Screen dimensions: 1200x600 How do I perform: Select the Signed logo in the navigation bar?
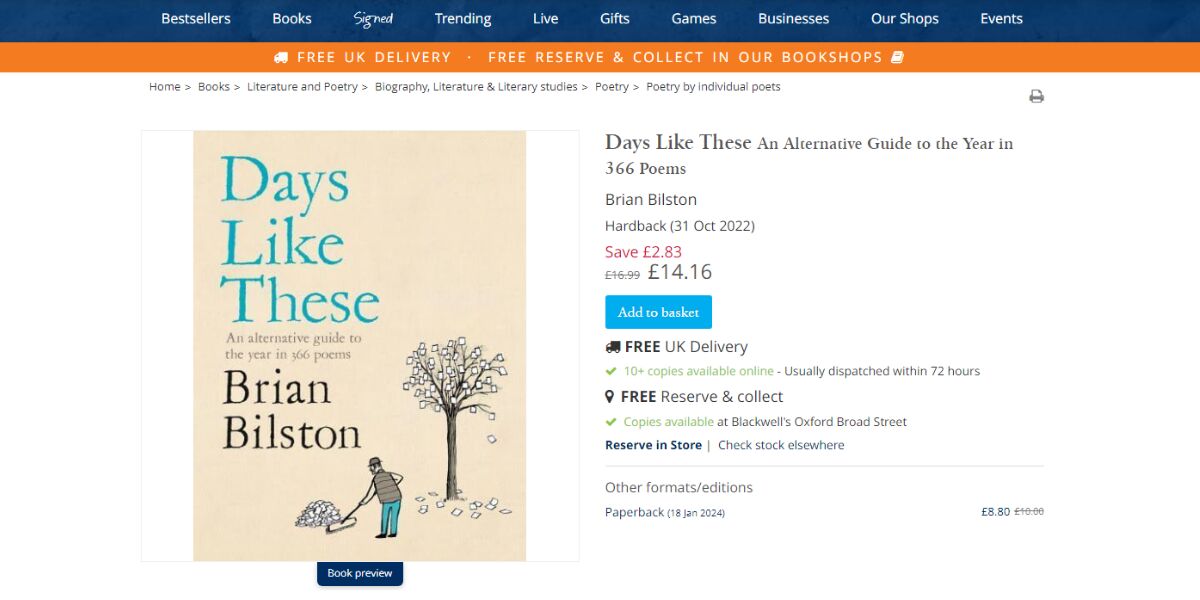coord(372,19)
